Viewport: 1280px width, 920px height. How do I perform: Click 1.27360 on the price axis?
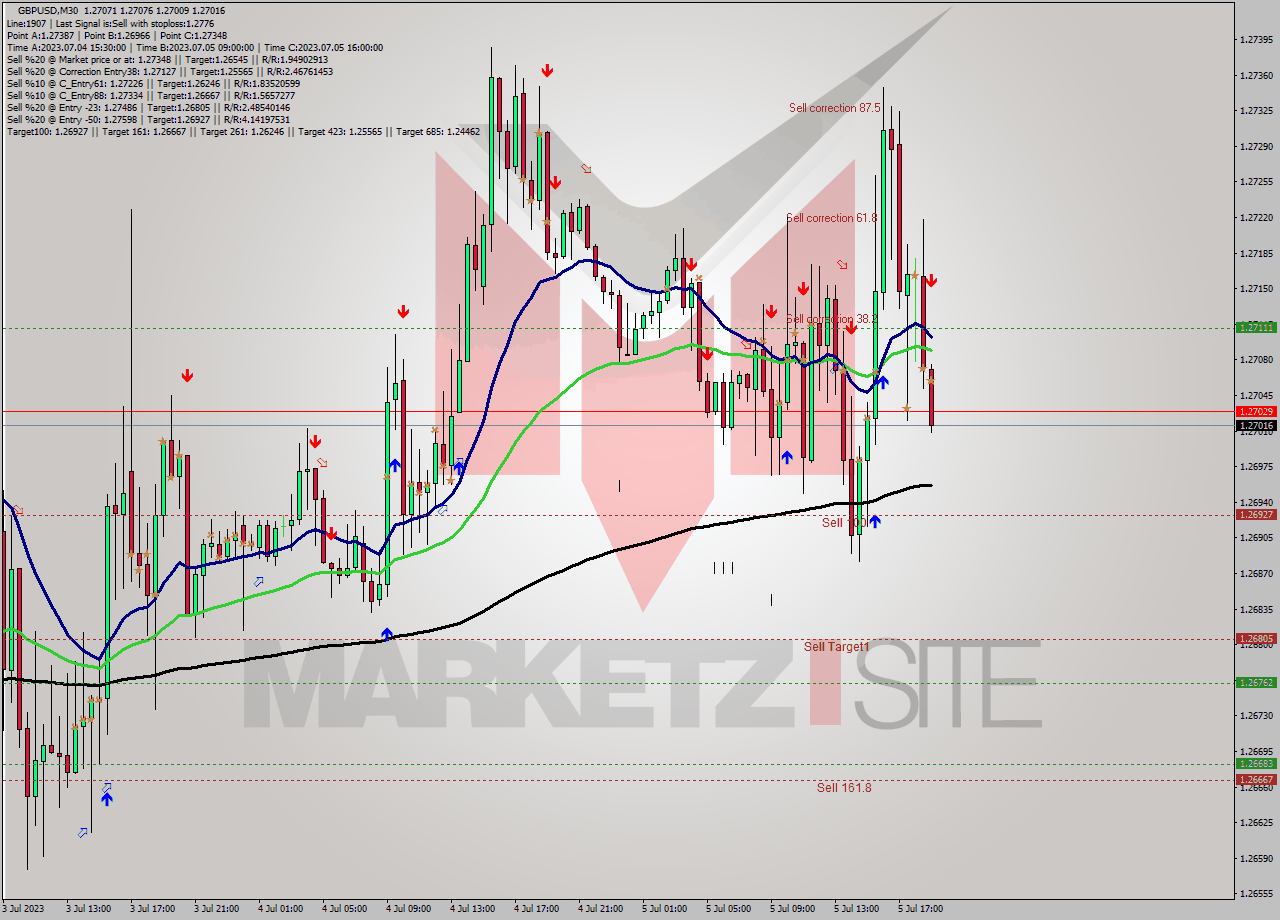coord(1256,76)
